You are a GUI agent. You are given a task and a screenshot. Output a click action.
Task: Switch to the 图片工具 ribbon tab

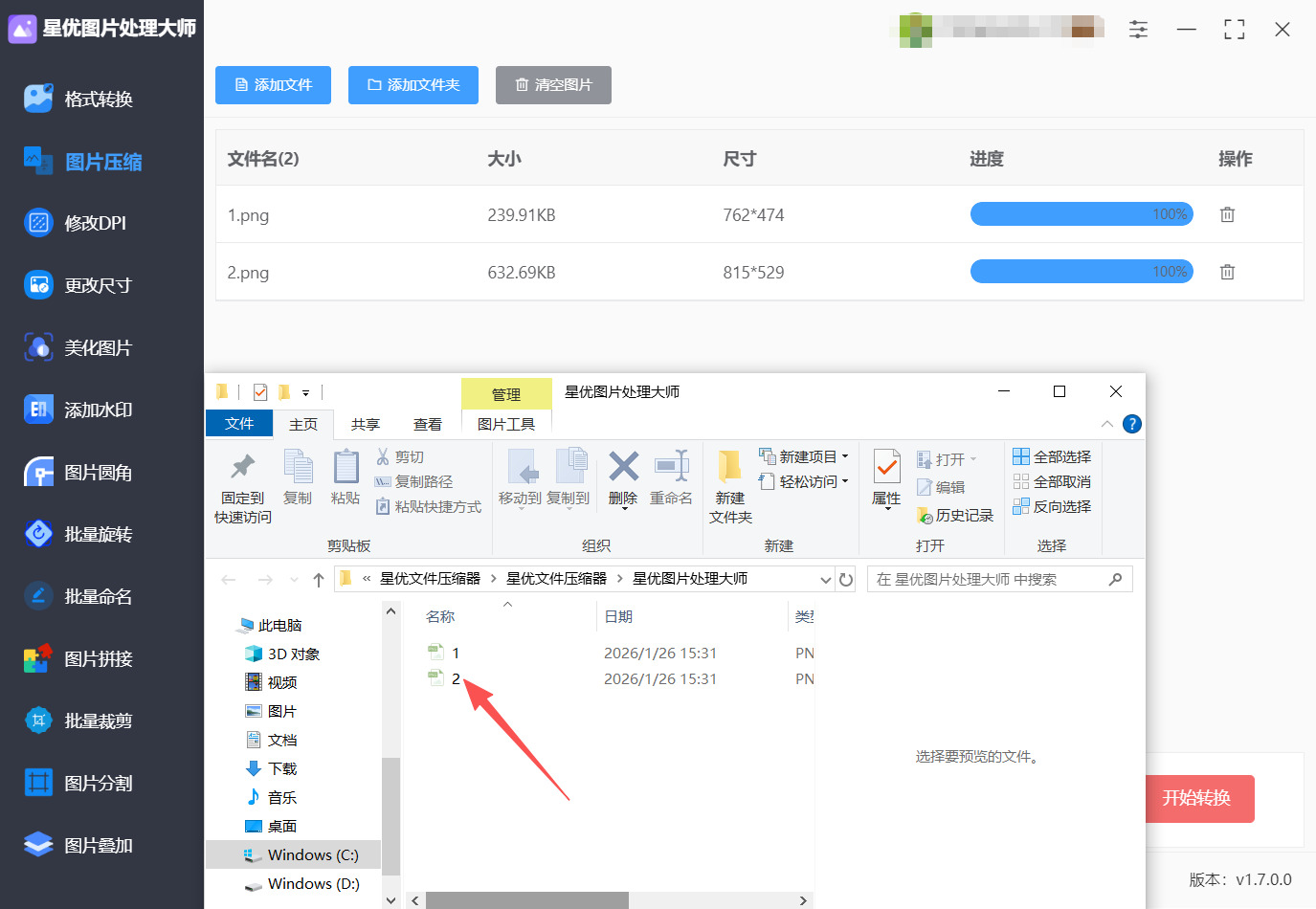(506, 423)
